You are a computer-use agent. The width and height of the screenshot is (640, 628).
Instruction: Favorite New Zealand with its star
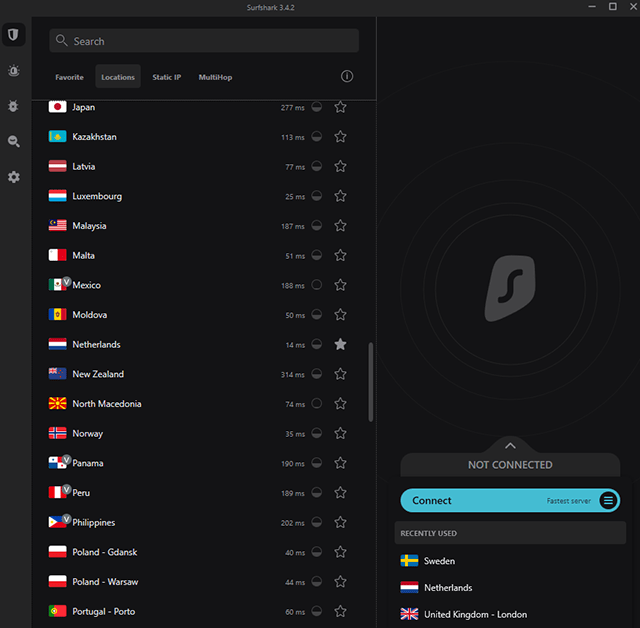click(340, 374)
